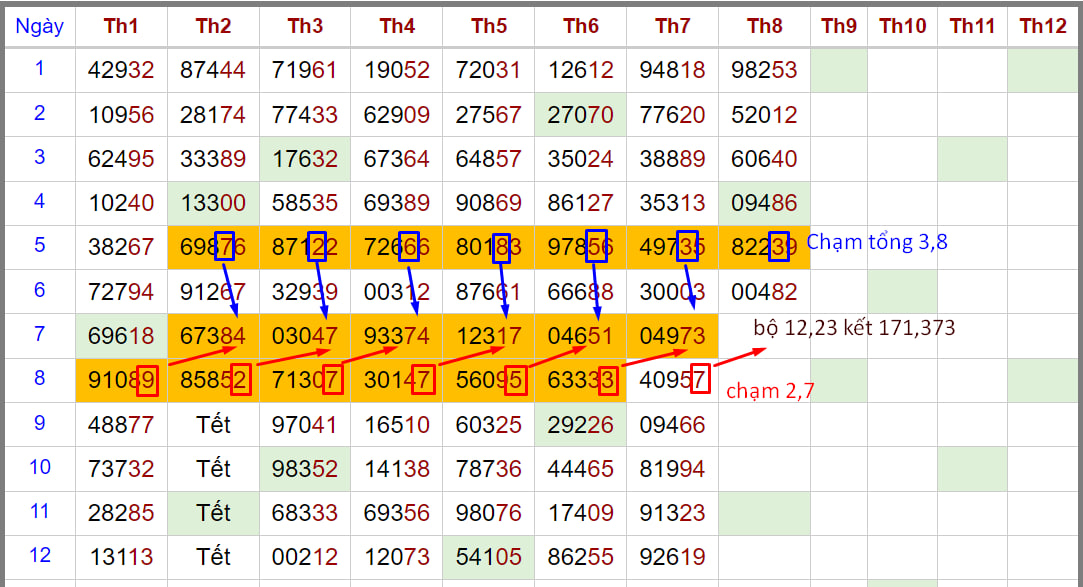Select cell 69618 in row 7
Image resolution: width=1083 pixels, height=587 pixels.
(121, 336)
